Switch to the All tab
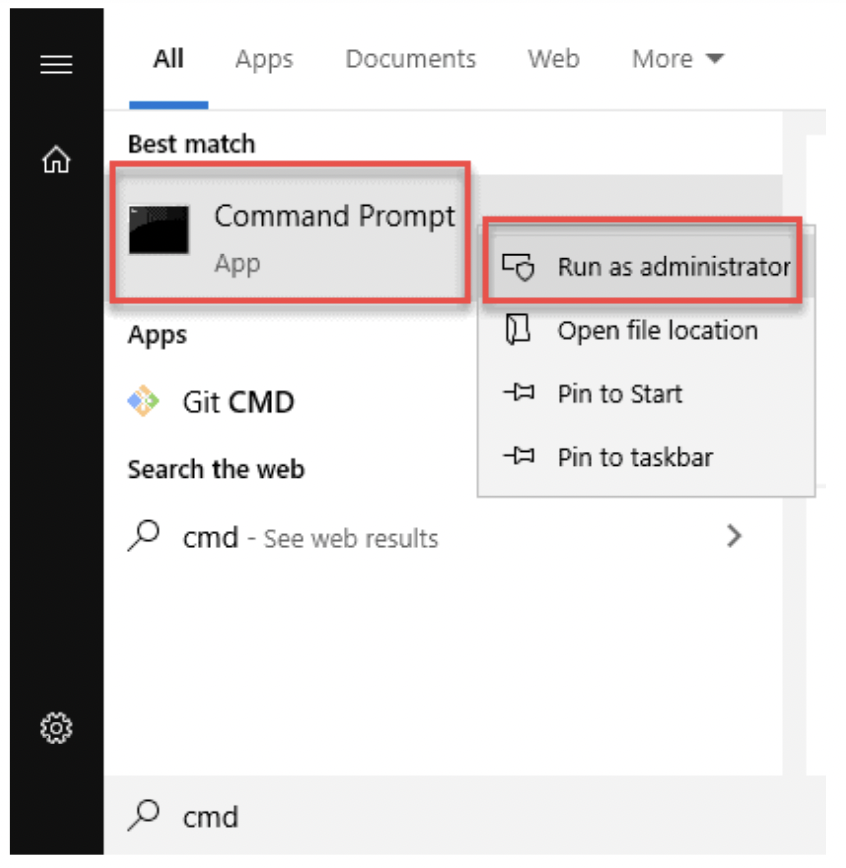The image size is (846, 868). coord(168,59)
